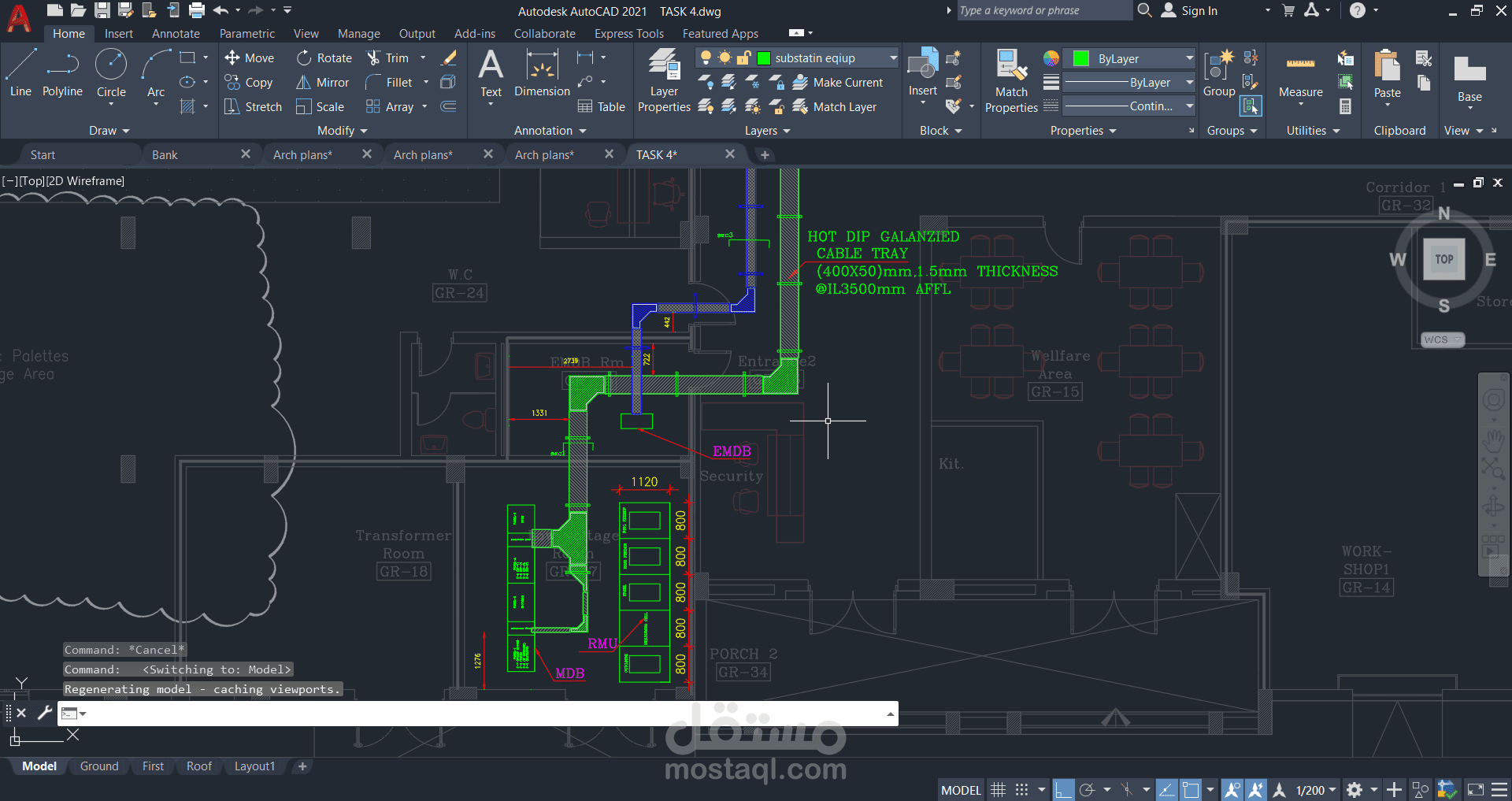This screenshot has width=1512, height=801.
Task: Open the Layer Properties manager
Action: (x=664, y=80)
